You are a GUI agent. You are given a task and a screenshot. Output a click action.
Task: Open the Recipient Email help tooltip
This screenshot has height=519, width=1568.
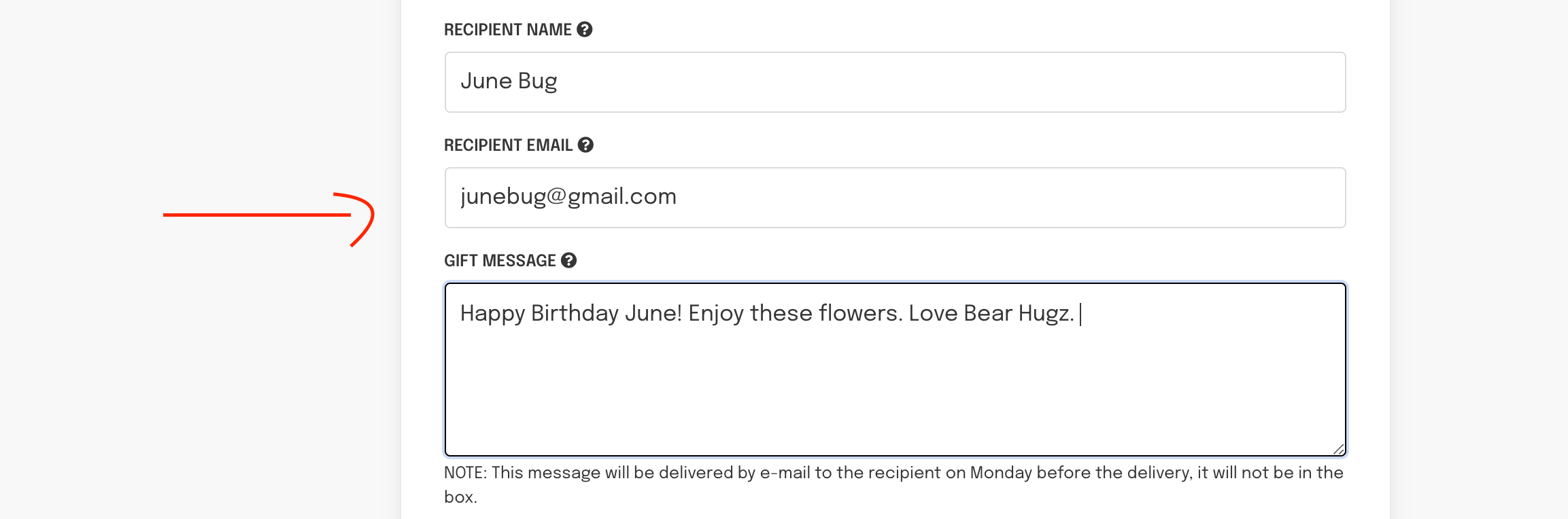coord(585,145)
